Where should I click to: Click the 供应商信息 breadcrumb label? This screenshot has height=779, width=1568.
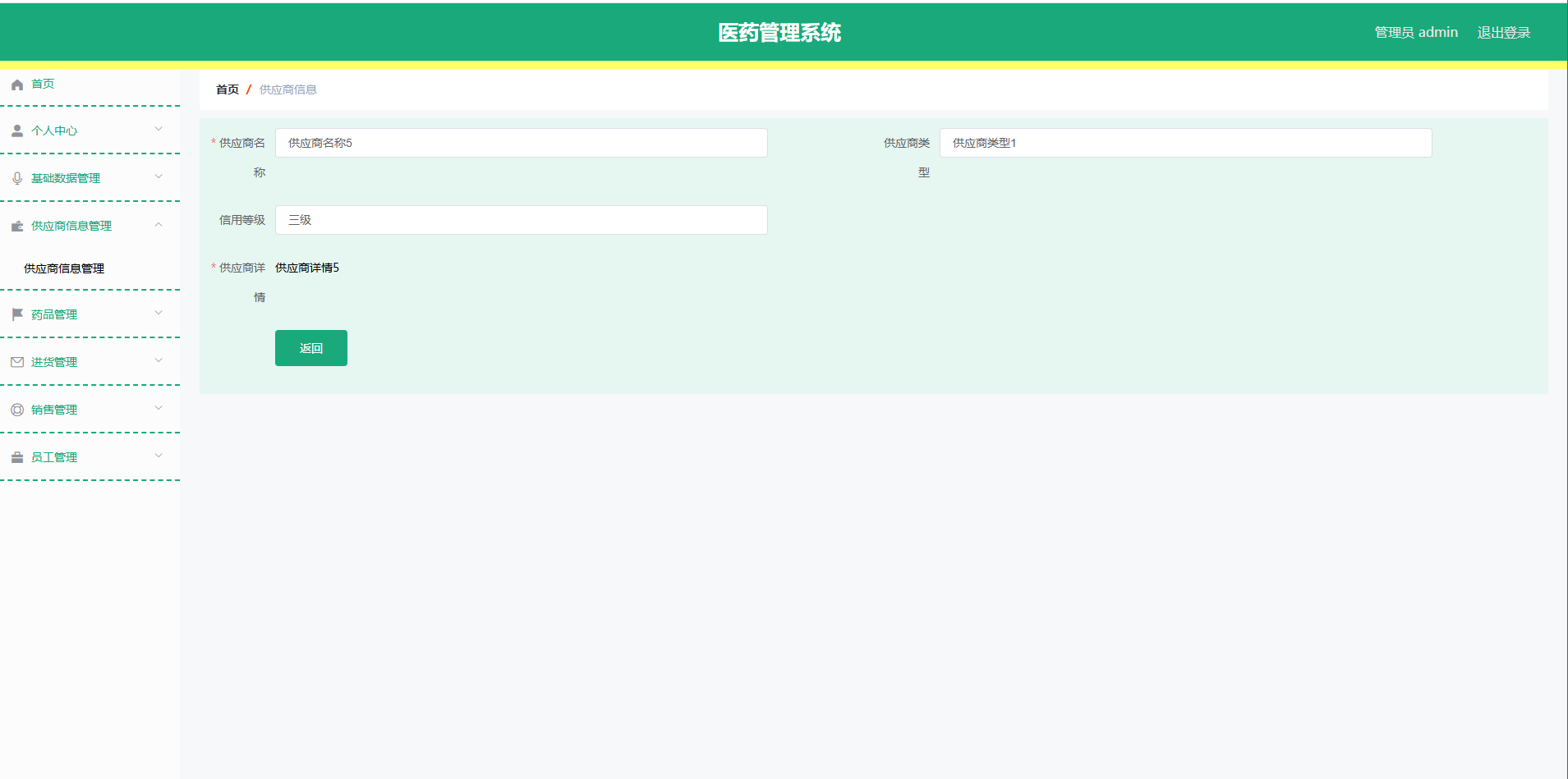[287, 89]
